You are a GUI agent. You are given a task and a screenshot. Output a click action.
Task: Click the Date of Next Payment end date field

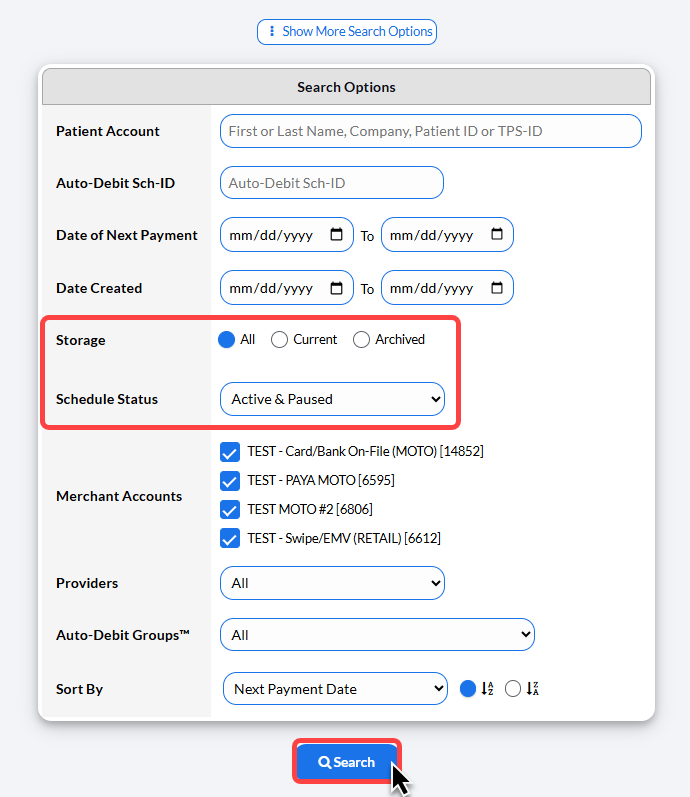pyautogui.click(x=447, y=234)
